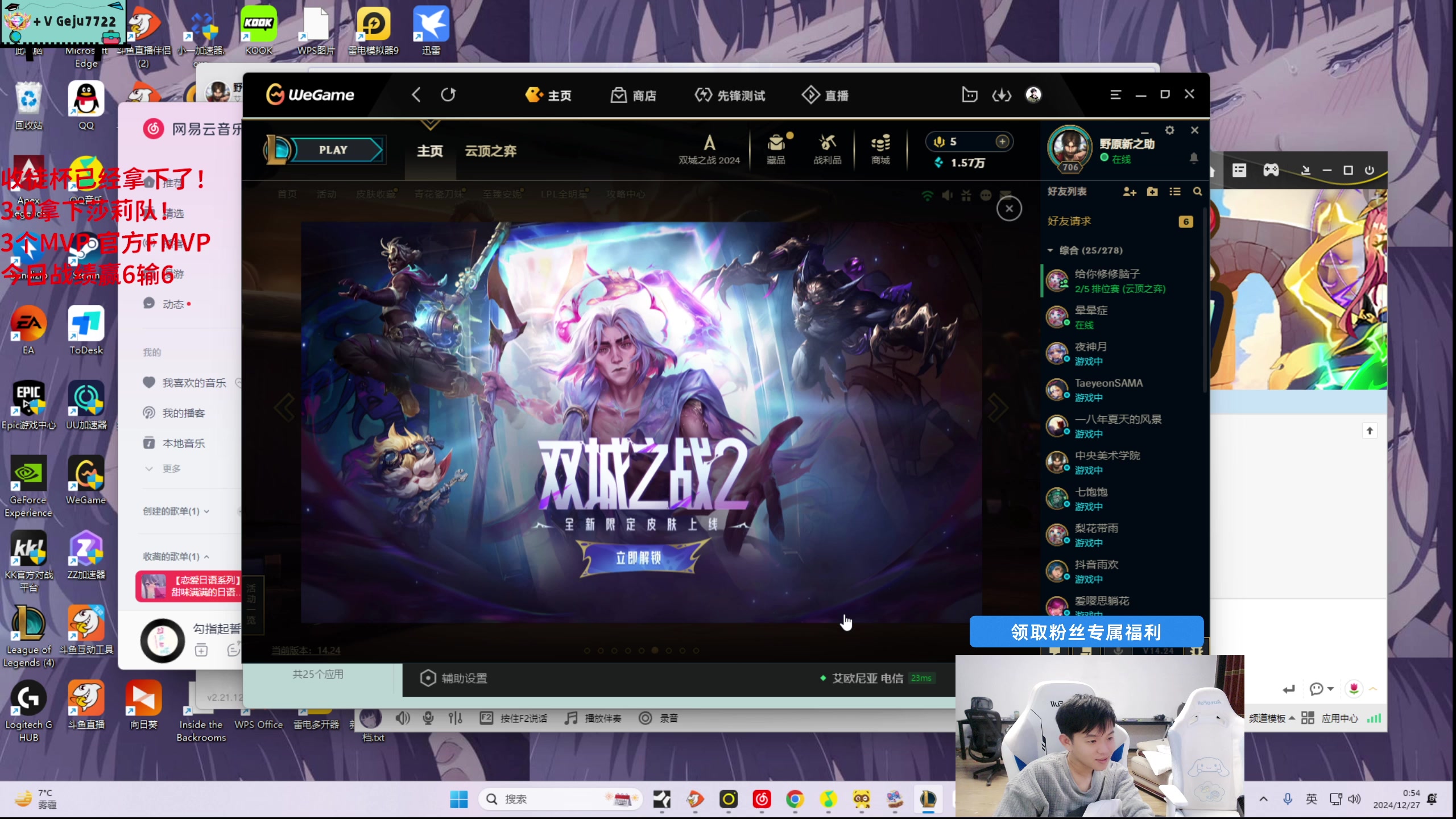Click gamepad icon in background window

1271,170
